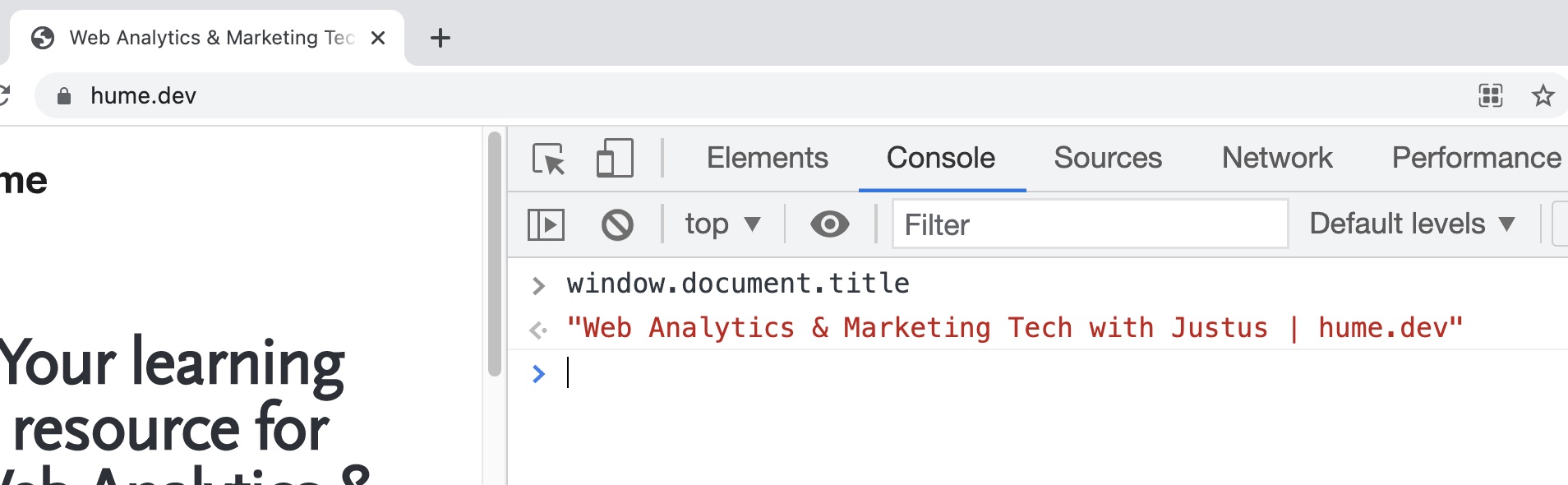View site info via the lock icon

[64, 96]
